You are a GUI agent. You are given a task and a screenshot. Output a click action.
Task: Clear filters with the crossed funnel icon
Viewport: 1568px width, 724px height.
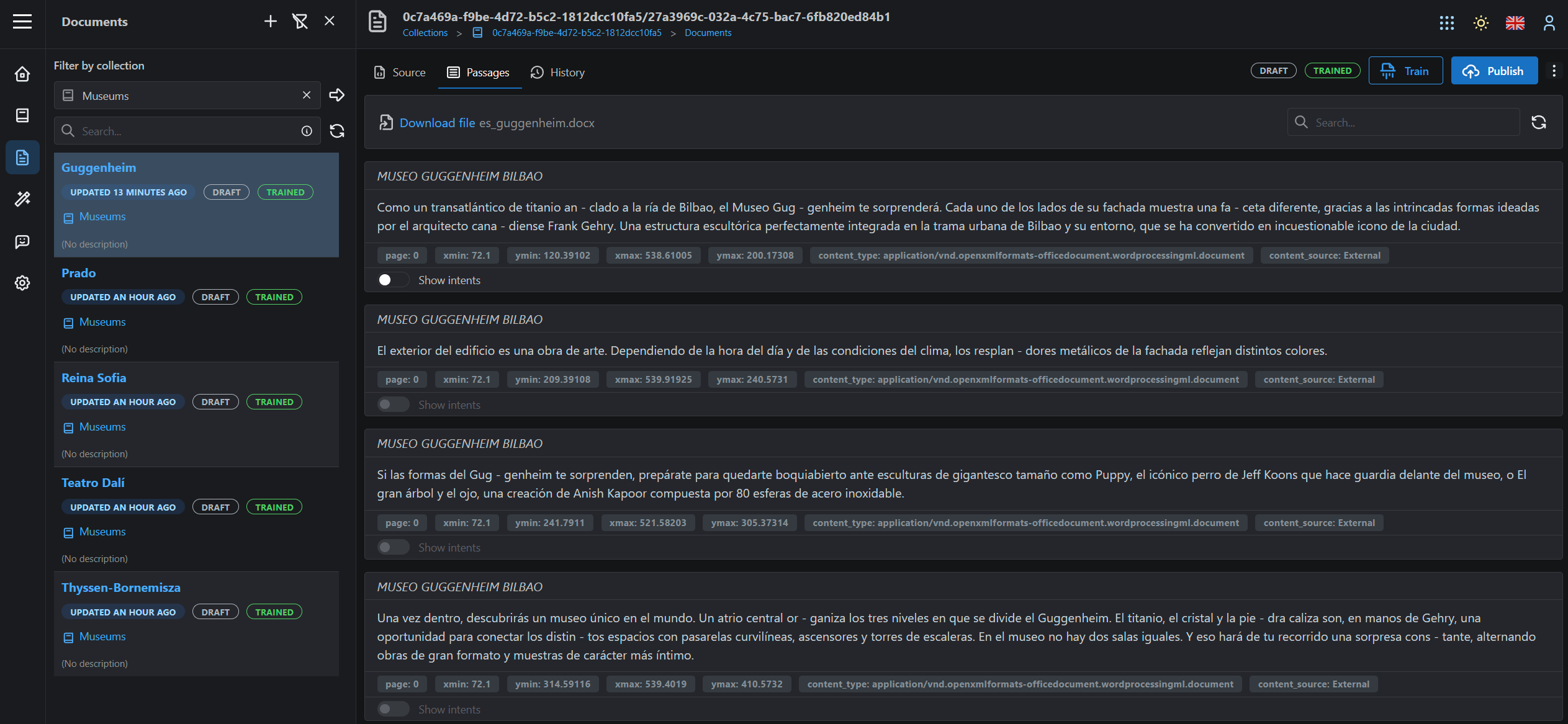point(300,22)
